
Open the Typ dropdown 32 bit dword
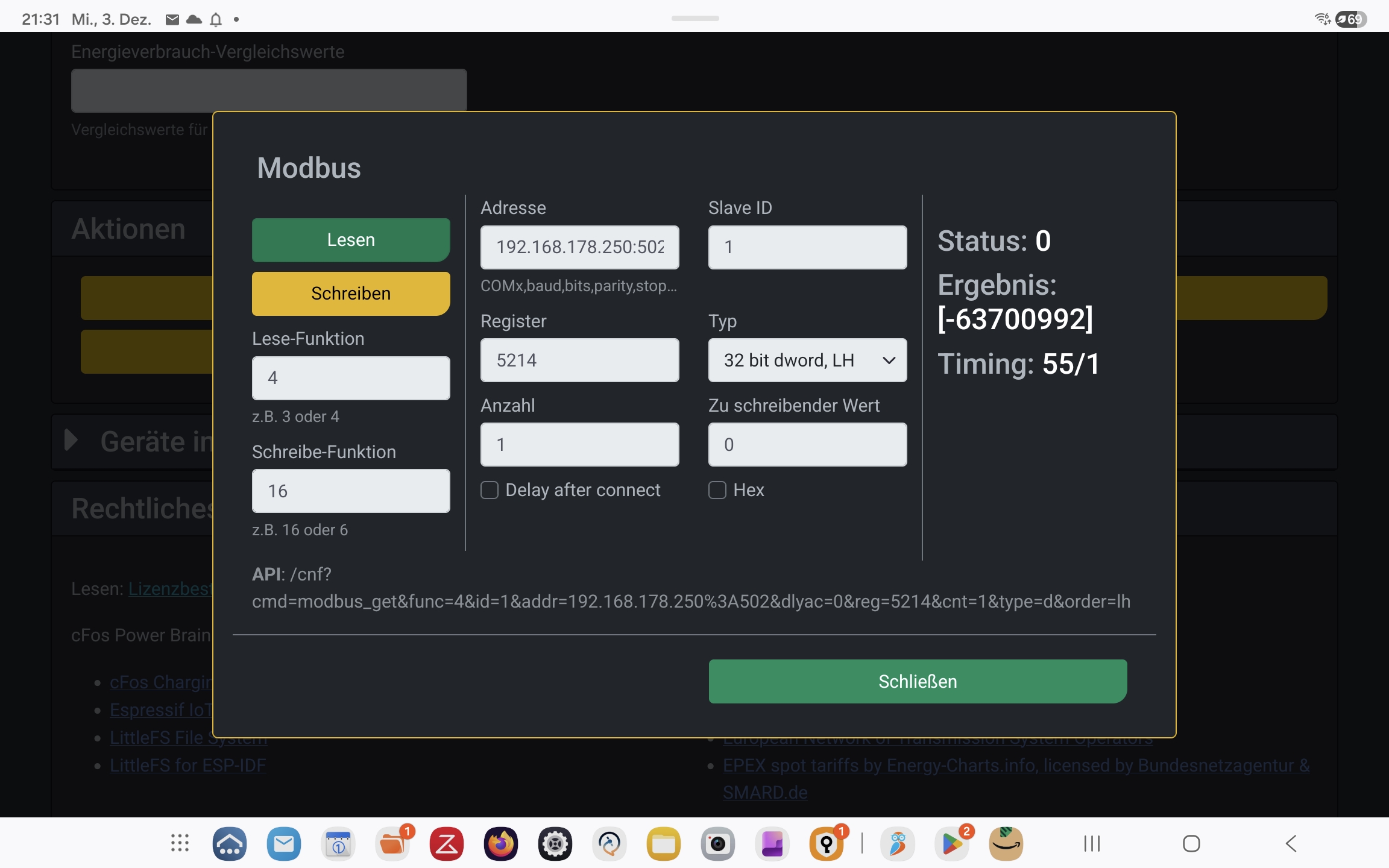coord(807,360)
